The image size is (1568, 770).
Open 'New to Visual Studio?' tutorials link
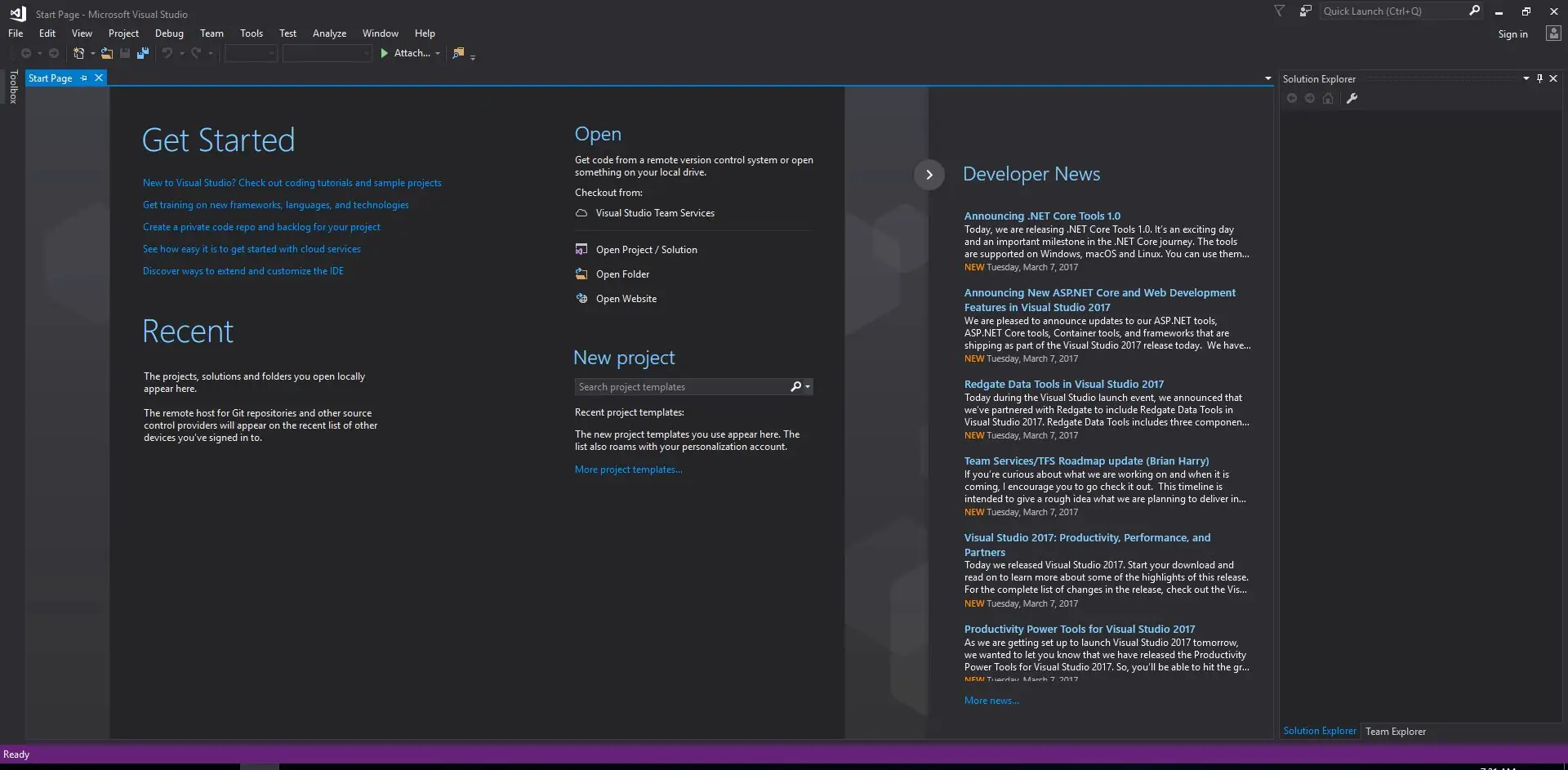(x=292, y=183)
